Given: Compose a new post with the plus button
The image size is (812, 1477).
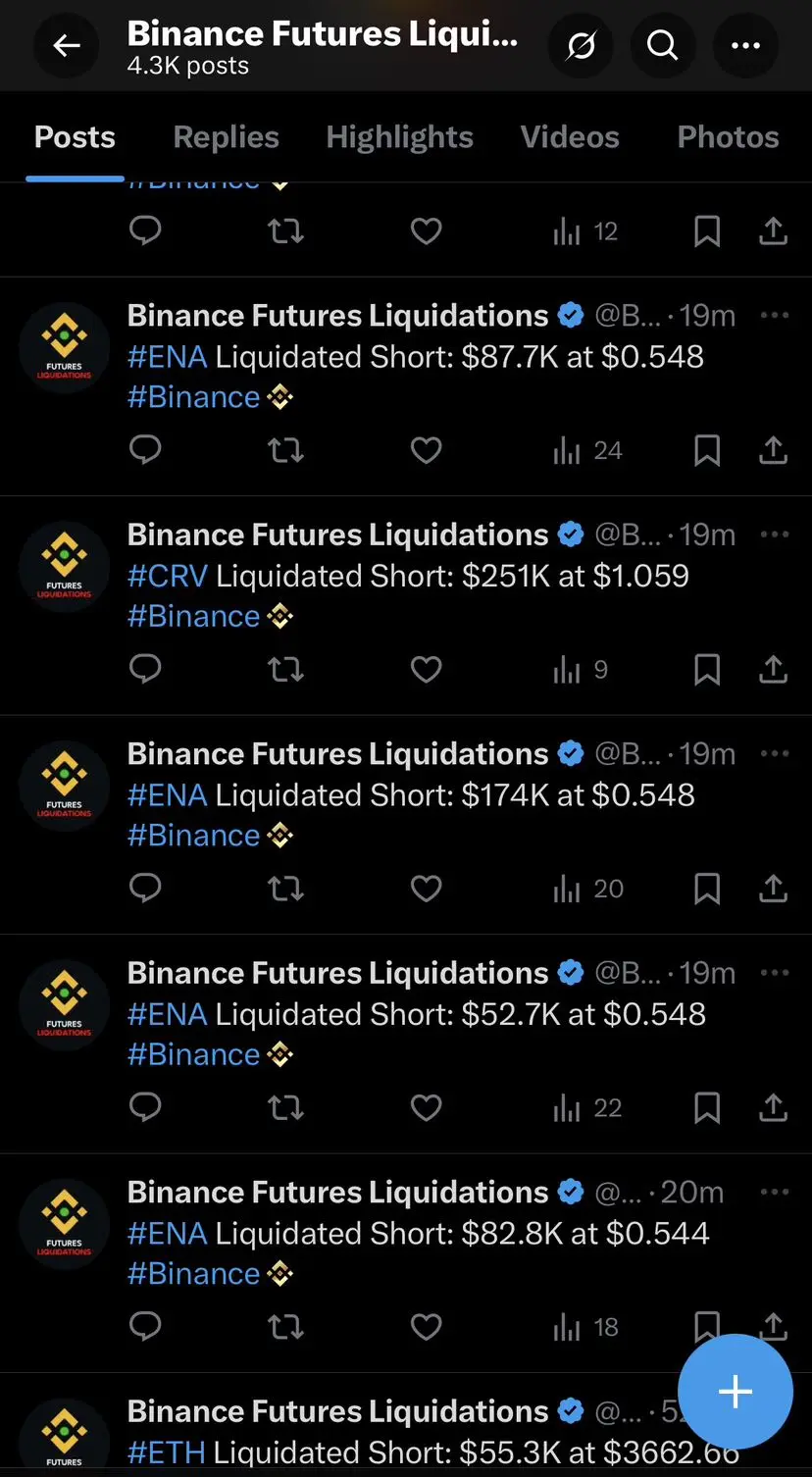Looking at the screenshot, I should pos(736,1391).
